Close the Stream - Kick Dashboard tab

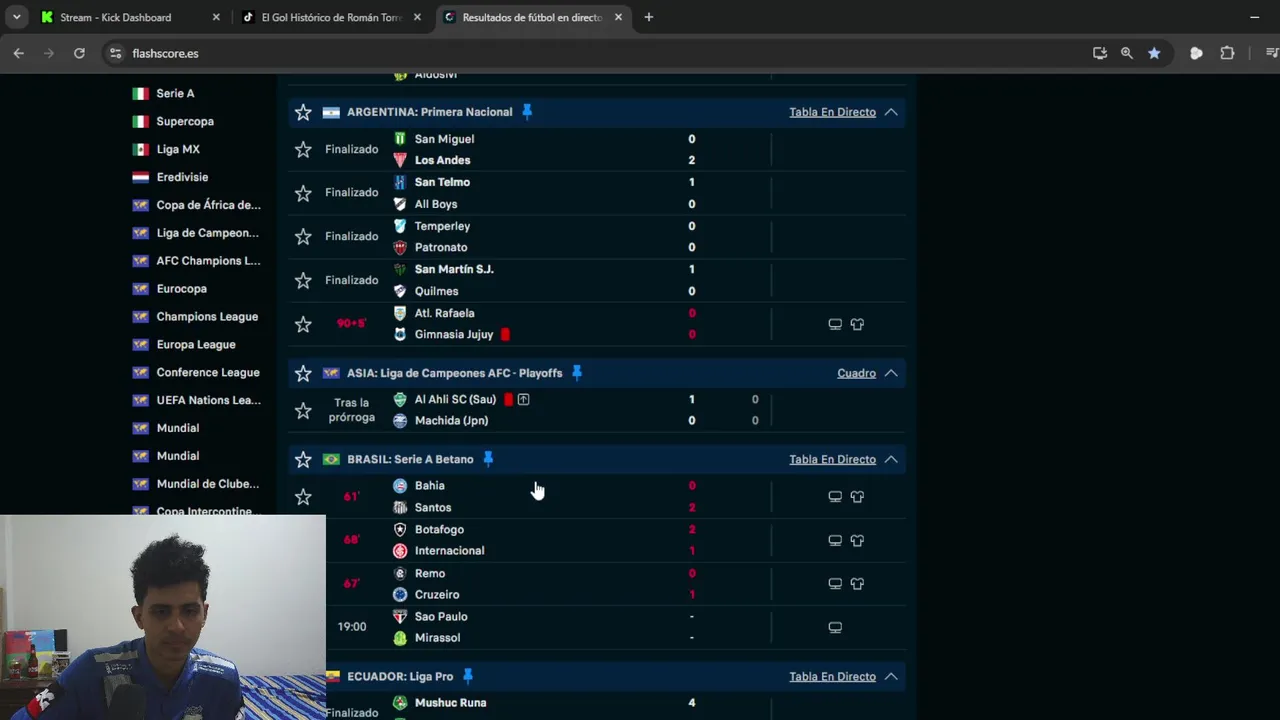click(216, 17)
